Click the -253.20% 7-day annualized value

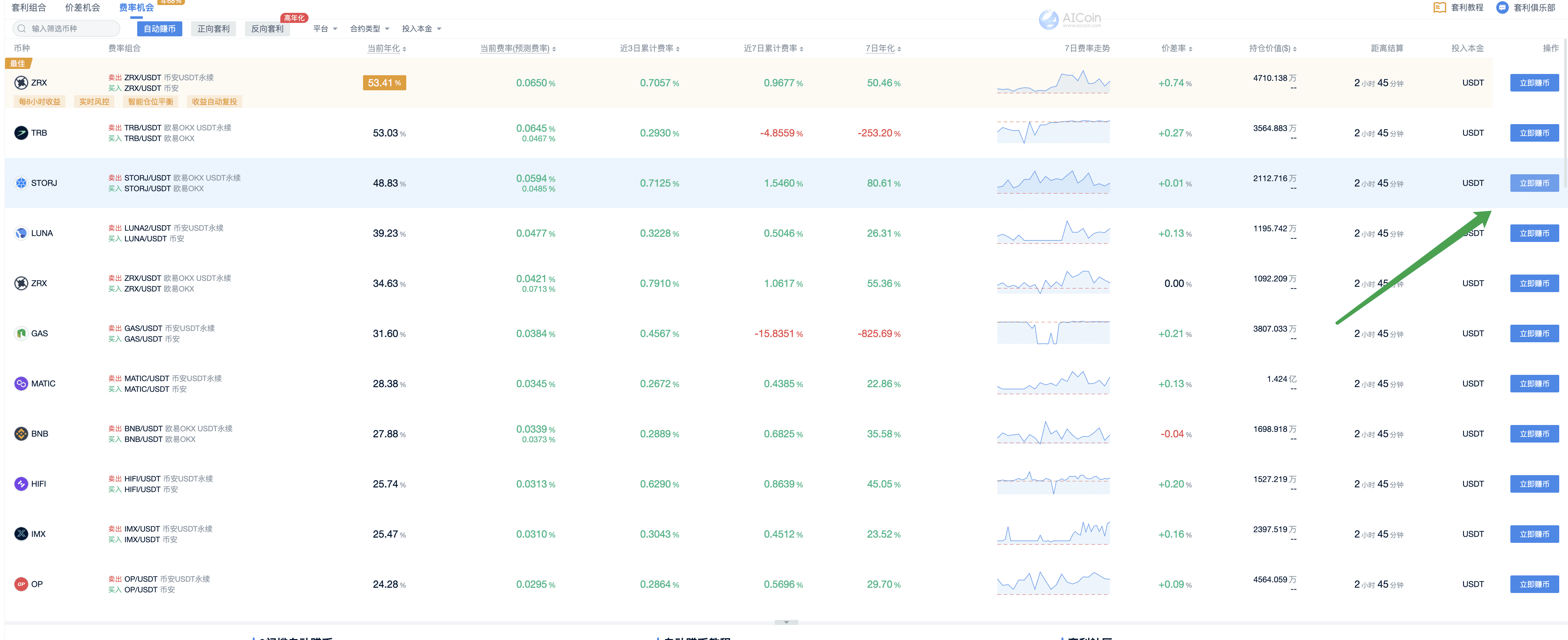879,133
